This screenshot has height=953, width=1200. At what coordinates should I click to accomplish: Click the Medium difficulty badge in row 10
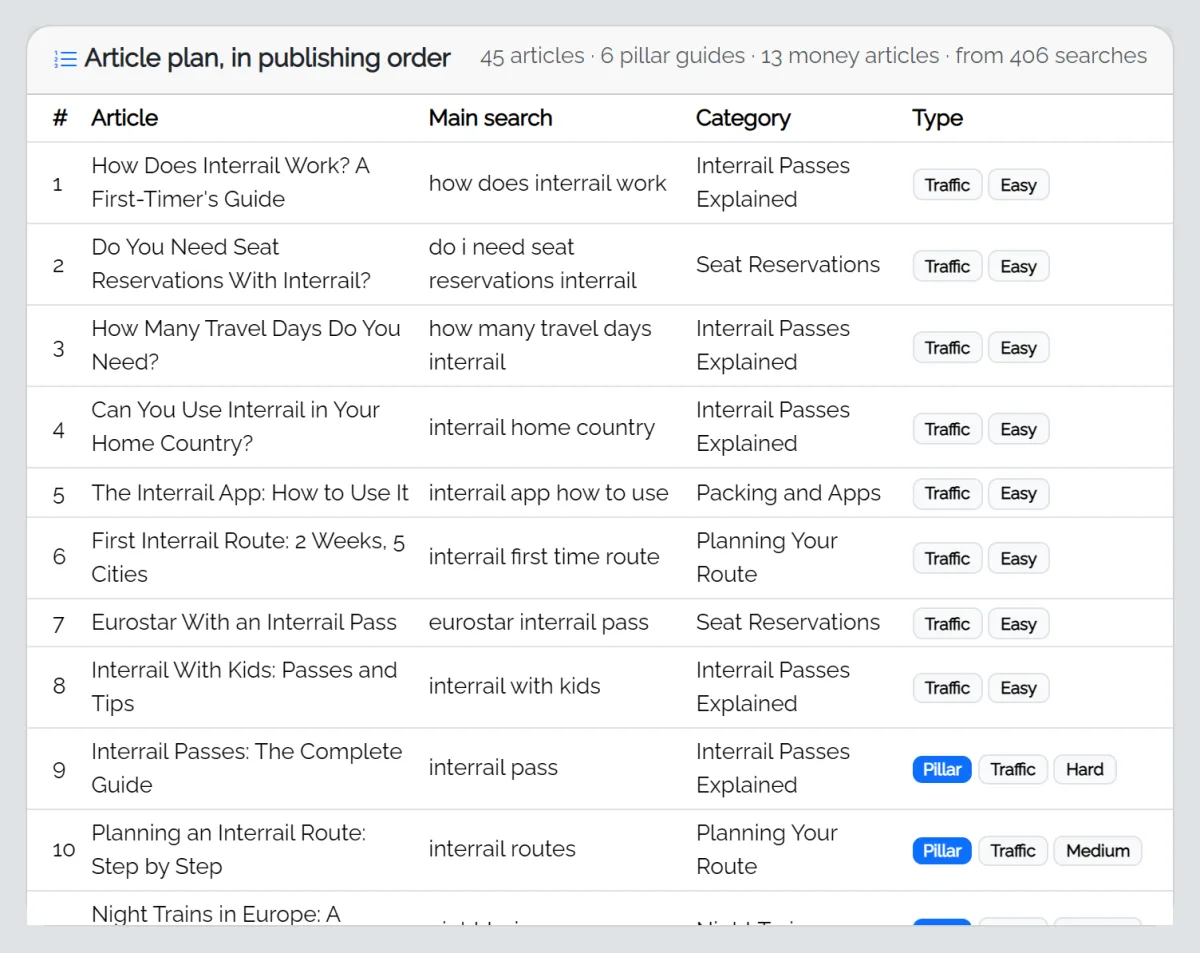pos(1098,851)
